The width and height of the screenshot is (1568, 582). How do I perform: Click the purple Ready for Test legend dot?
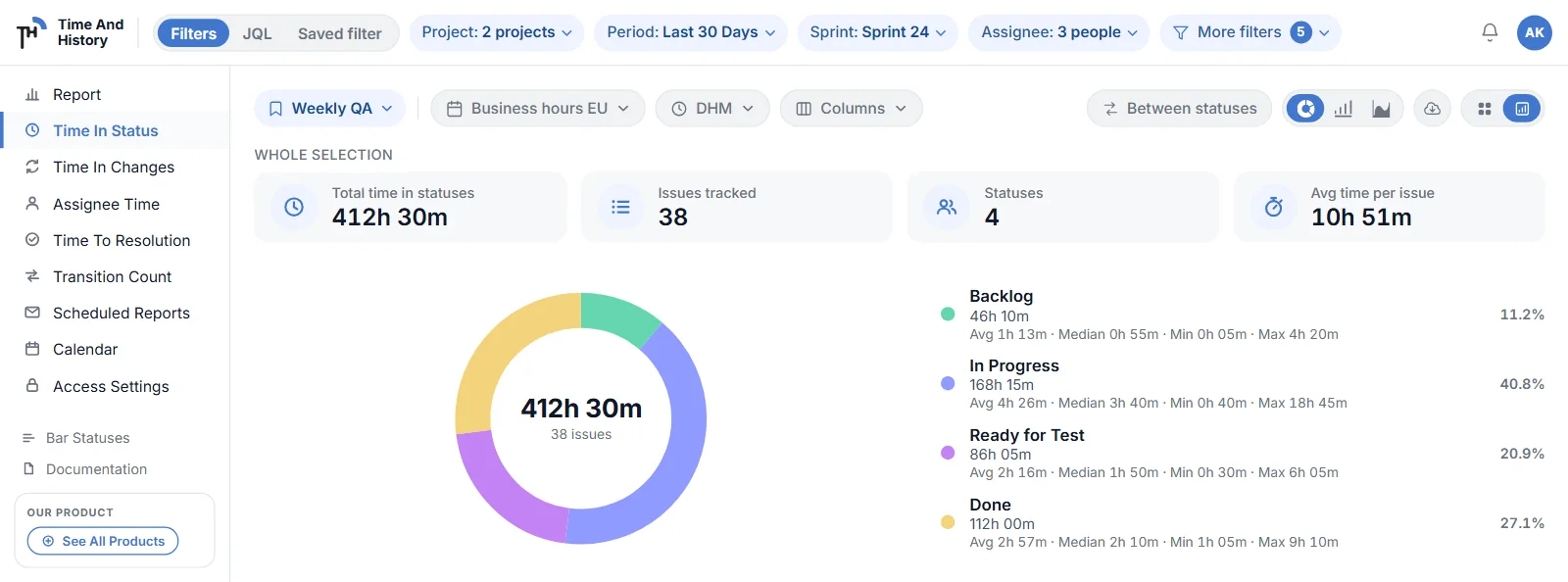pyautogui.click(x=948, y=453)
